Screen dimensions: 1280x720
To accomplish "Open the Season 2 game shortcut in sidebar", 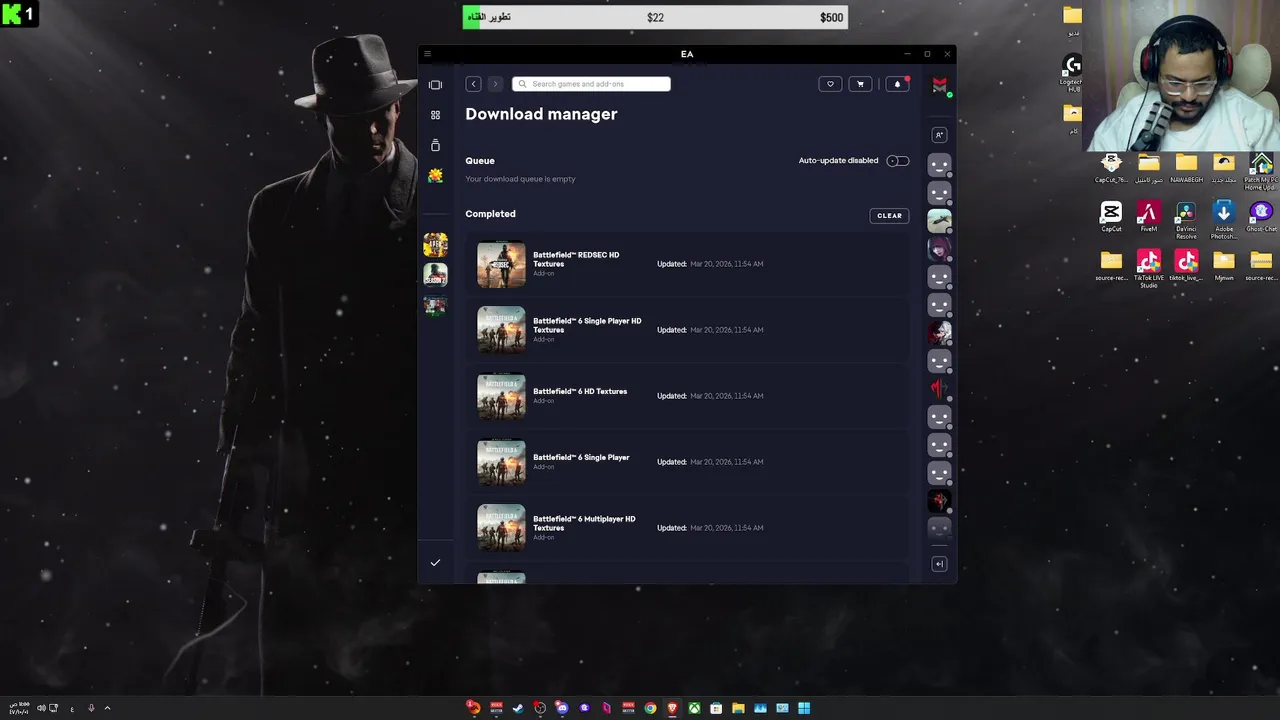I will pyautogui.click(x=435, y=274).
